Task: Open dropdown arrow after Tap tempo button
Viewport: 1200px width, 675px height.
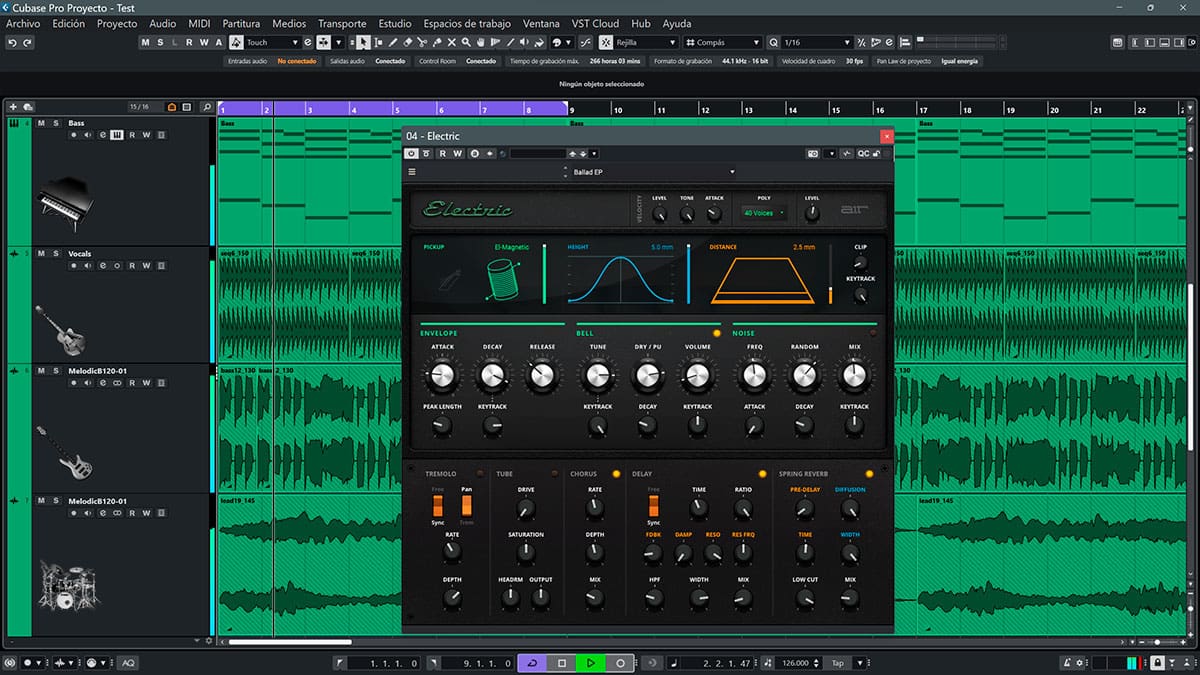Action: coord(862,663)
